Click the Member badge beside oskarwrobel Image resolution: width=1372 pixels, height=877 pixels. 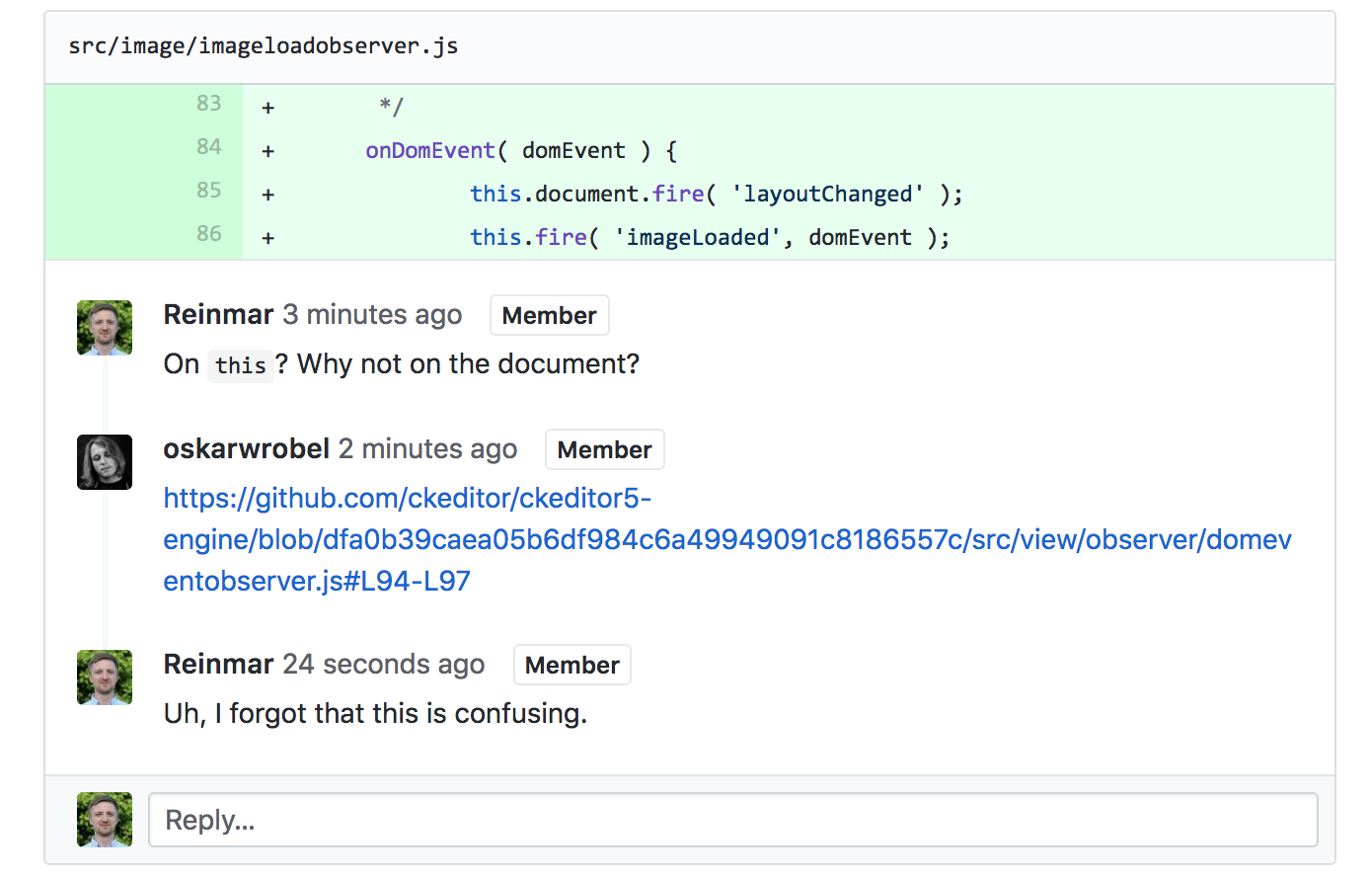coord(604,449)
